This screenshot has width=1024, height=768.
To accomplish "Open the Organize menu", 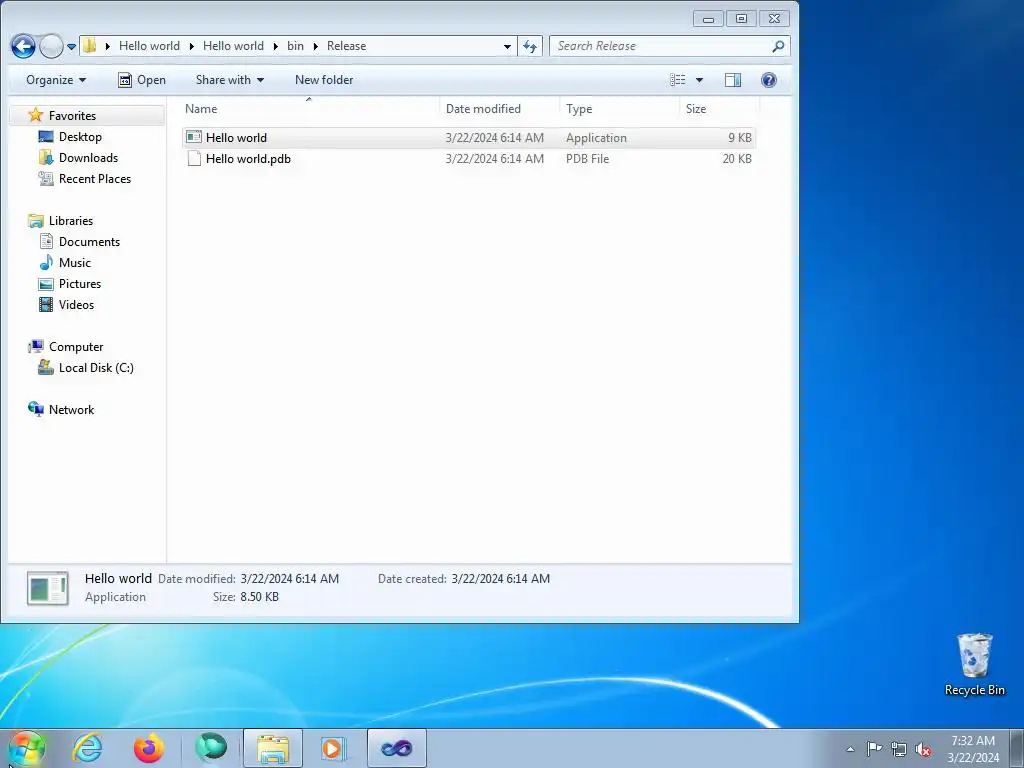I will click(56, 80).
